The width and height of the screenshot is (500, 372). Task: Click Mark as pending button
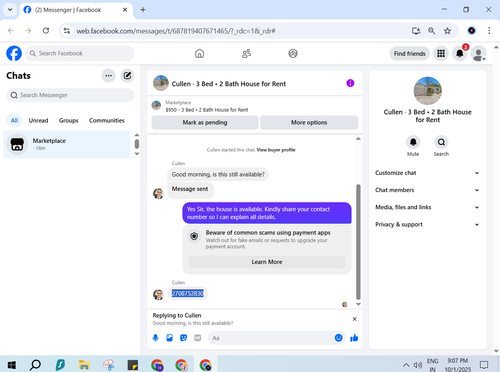point(205,122)
